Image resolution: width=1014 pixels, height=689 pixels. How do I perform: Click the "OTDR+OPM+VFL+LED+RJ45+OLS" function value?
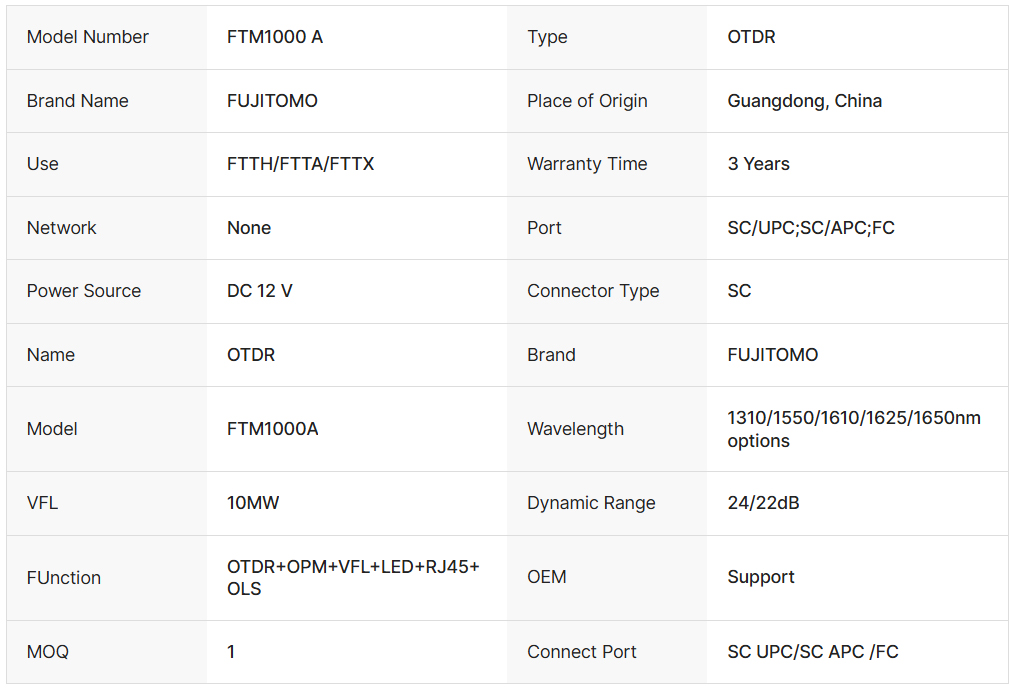click(x=353, y=578)
